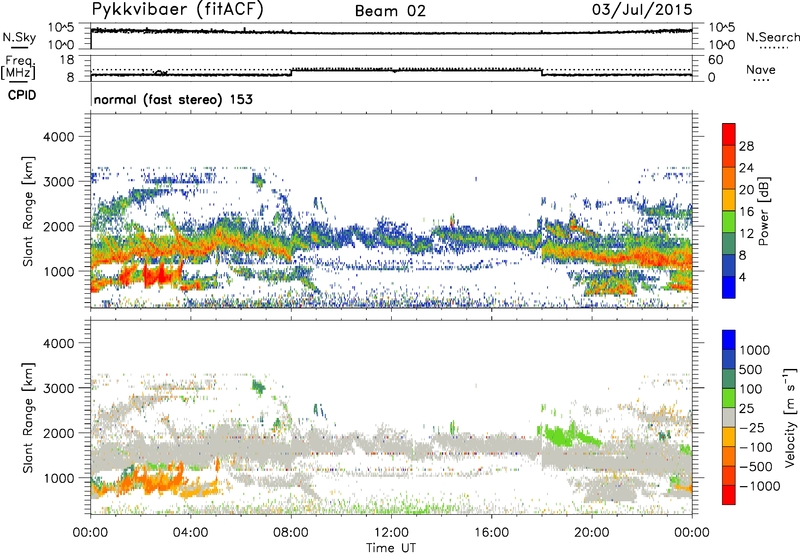Click the Time UT axis title
The image size is (800, 554).
[x=391, y=548]
